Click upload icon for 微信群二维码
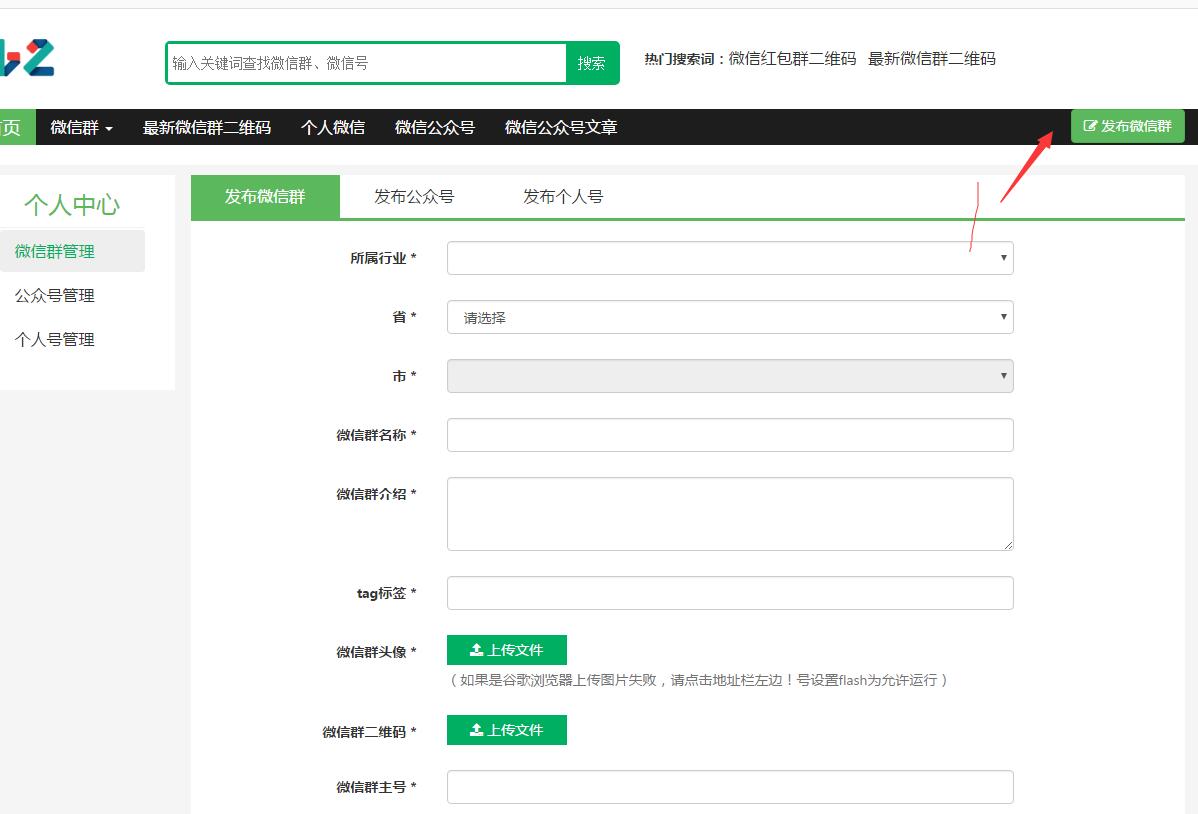 tap(477, 730)
